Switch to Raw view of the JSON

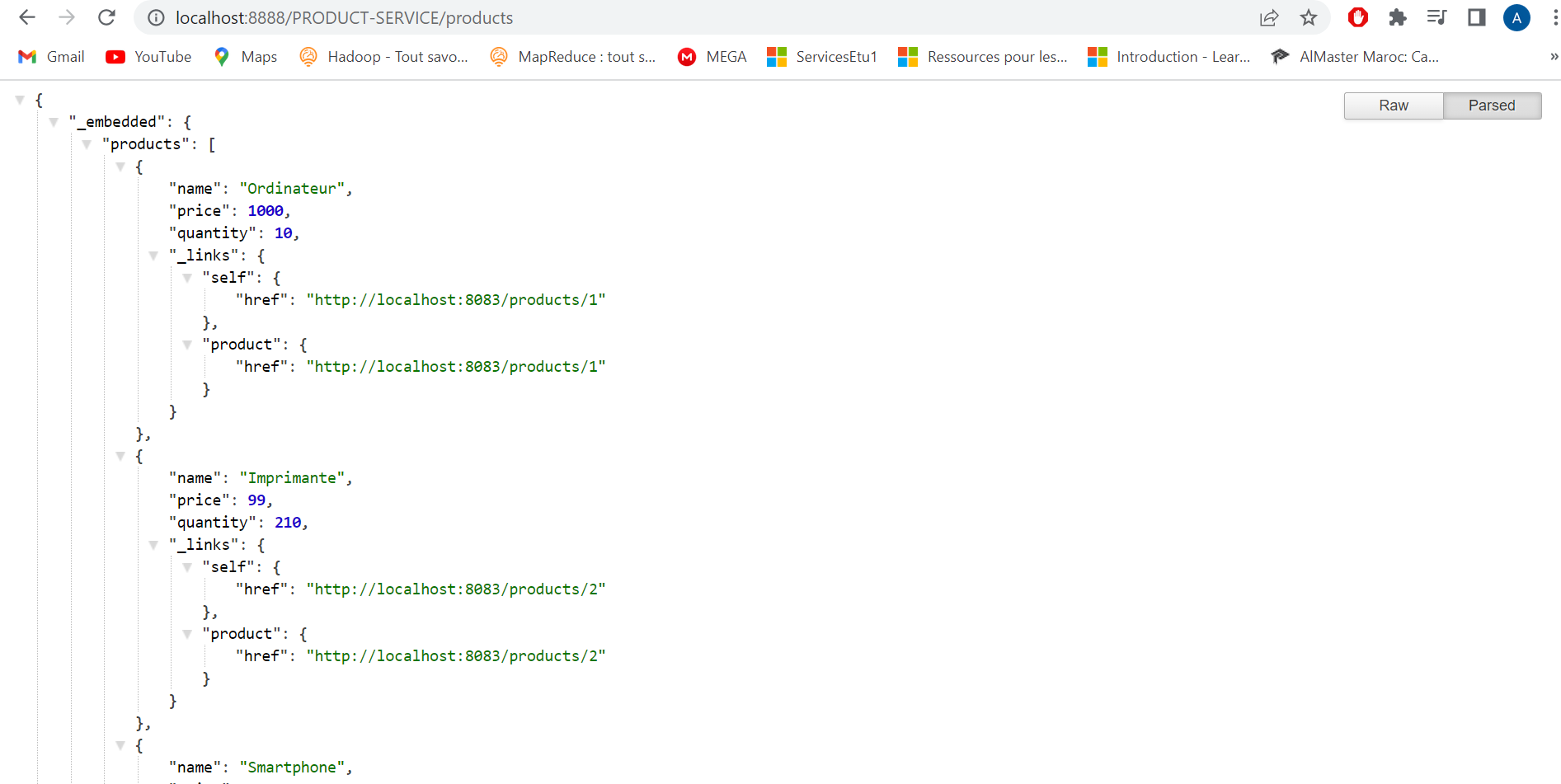pyautogui.click(x=1393, y=106)
